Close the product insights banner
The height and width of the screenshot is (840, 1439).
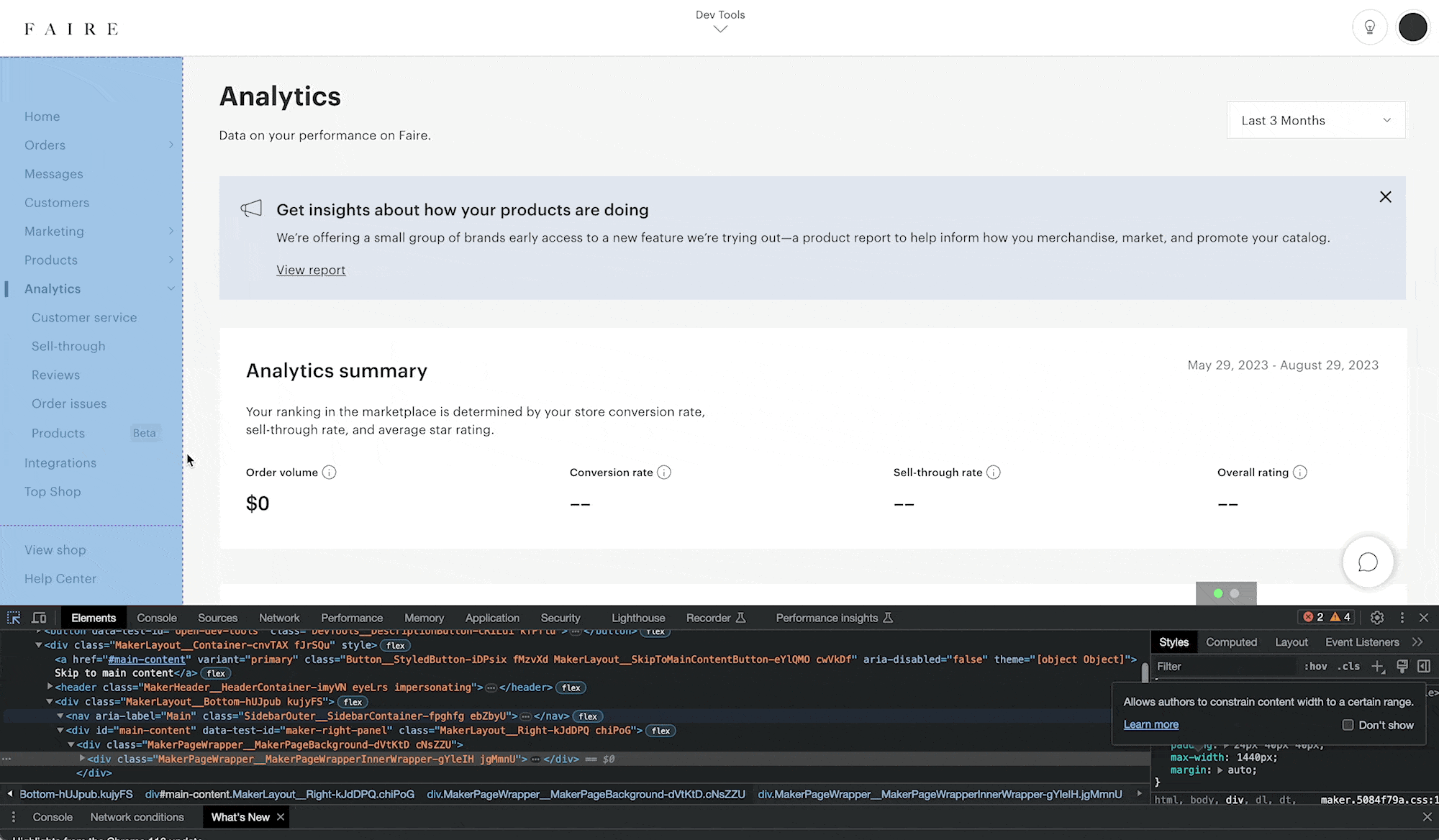(x=1386, y=197)
